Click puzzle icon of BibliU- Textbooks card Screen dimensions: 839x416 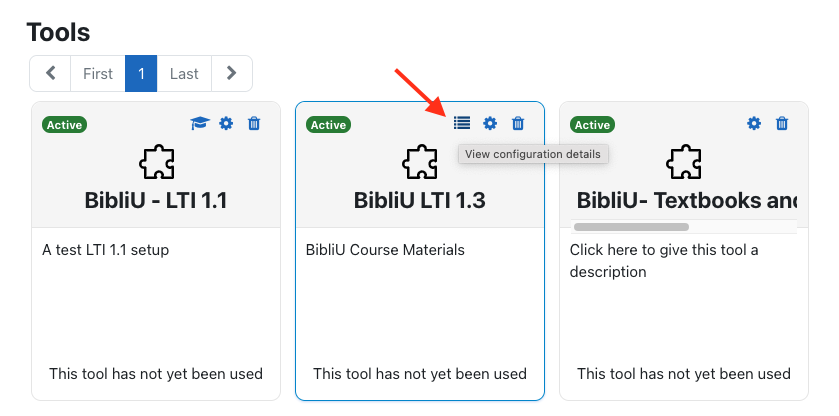pyautogui.click(x=684, y=162)
